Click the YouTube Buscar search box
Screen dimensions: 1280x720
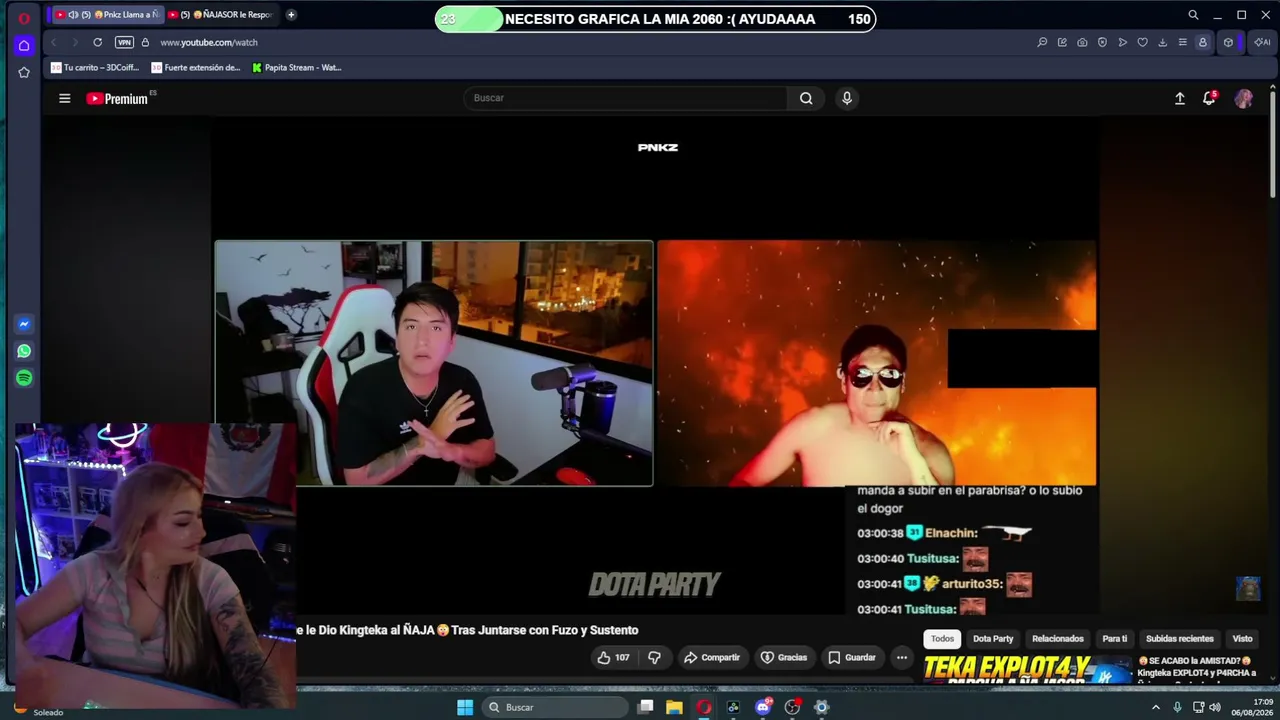[x=626, y=98]
